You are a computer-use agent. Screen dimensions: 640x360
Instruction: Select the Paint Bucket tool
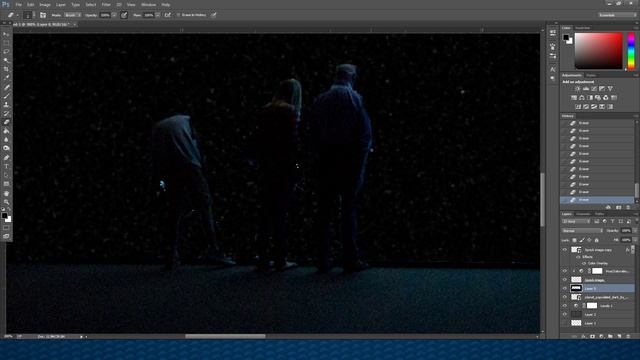(x=6, y=131)
